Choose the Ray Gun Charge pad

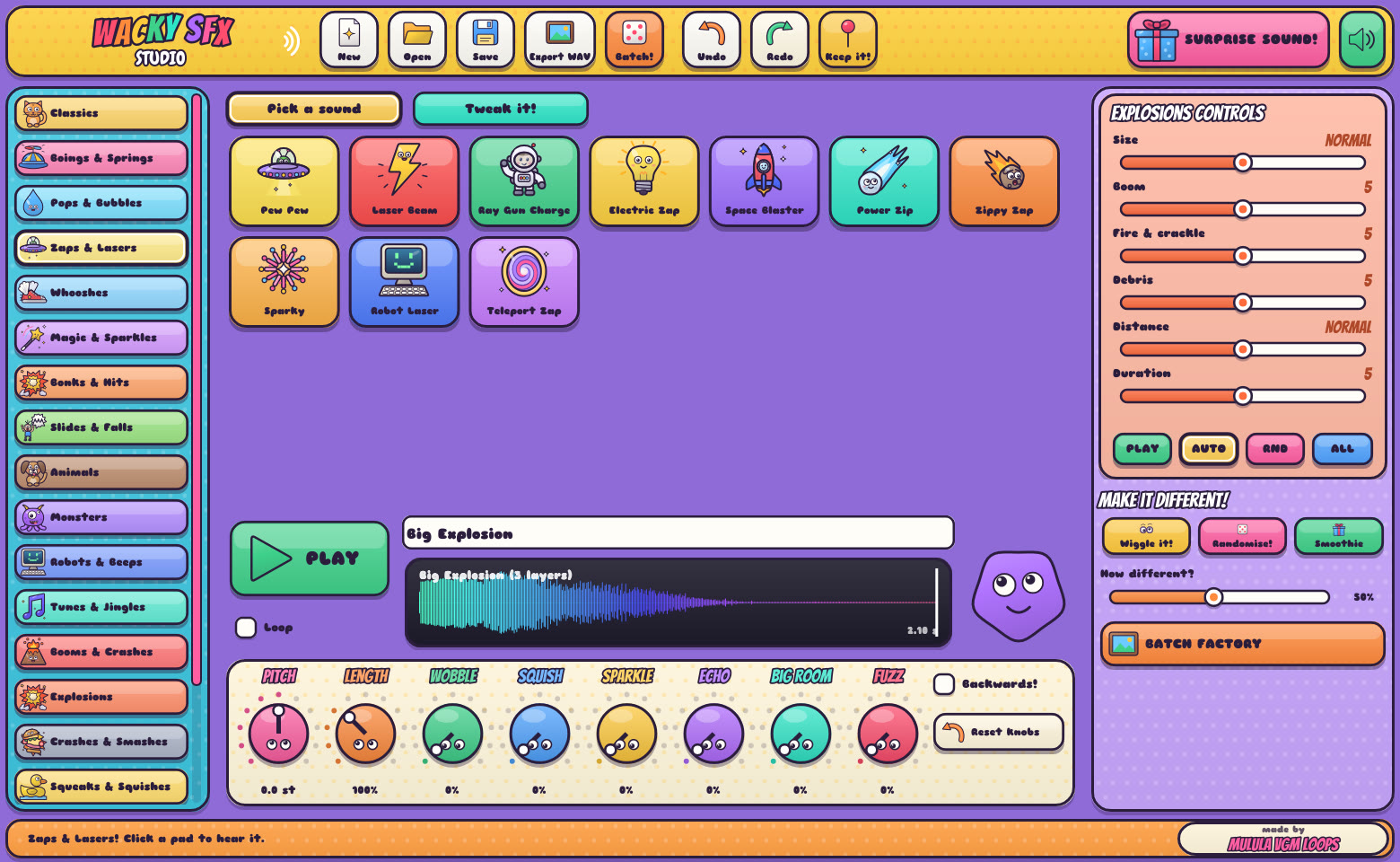(x=525, y=181)
